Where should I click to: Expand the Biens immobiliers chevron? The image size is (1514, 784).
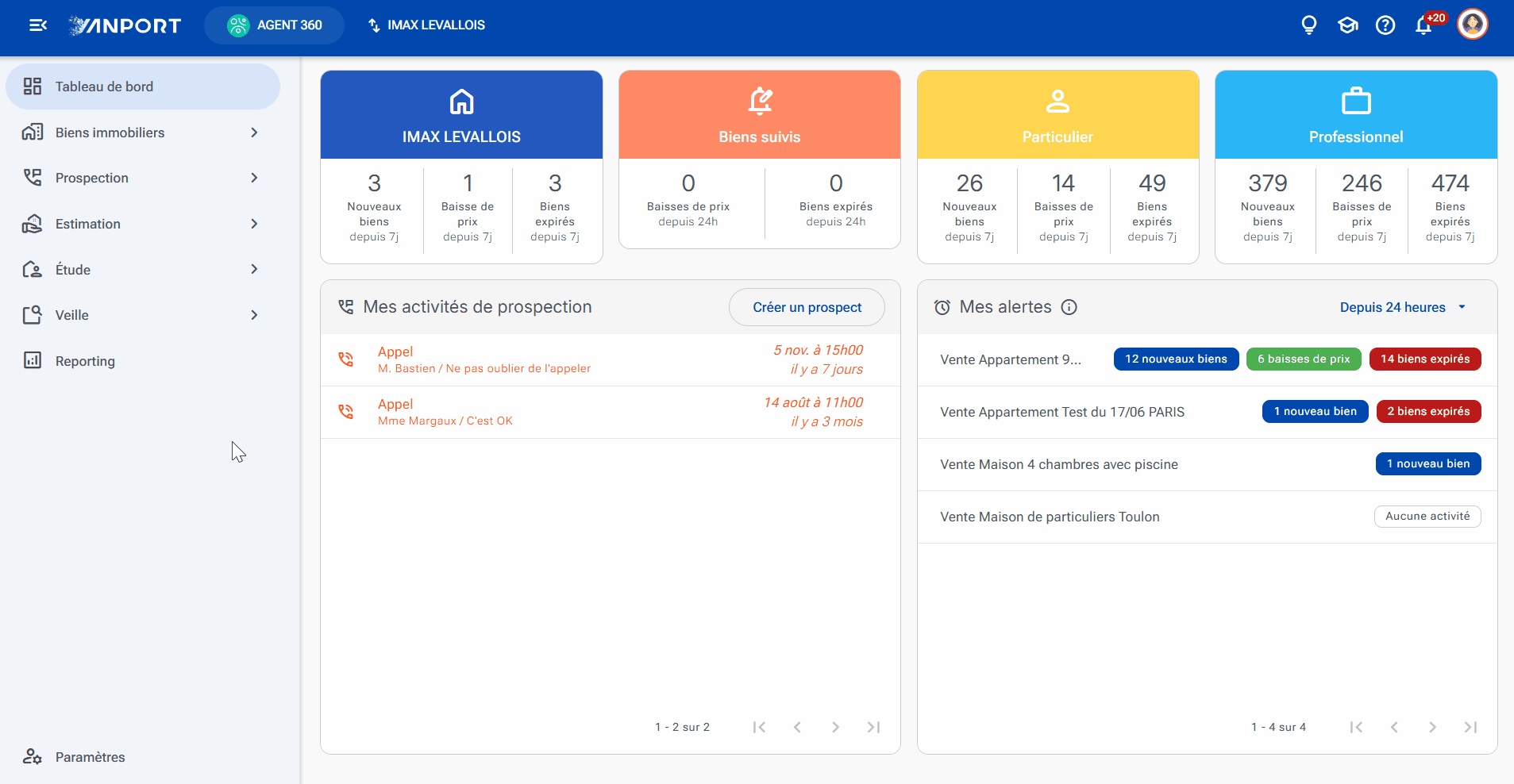[x=254, y=133]
